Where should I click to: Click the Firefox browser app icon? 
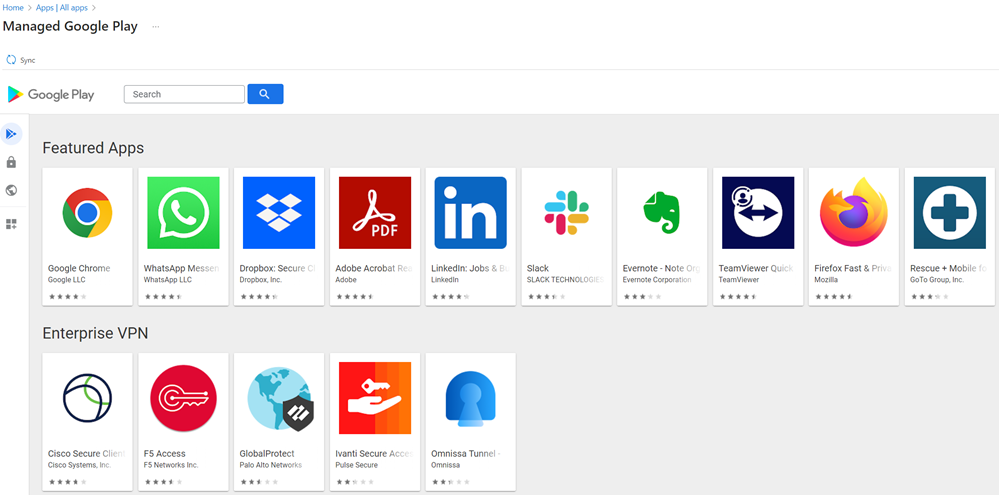[854, 213]
